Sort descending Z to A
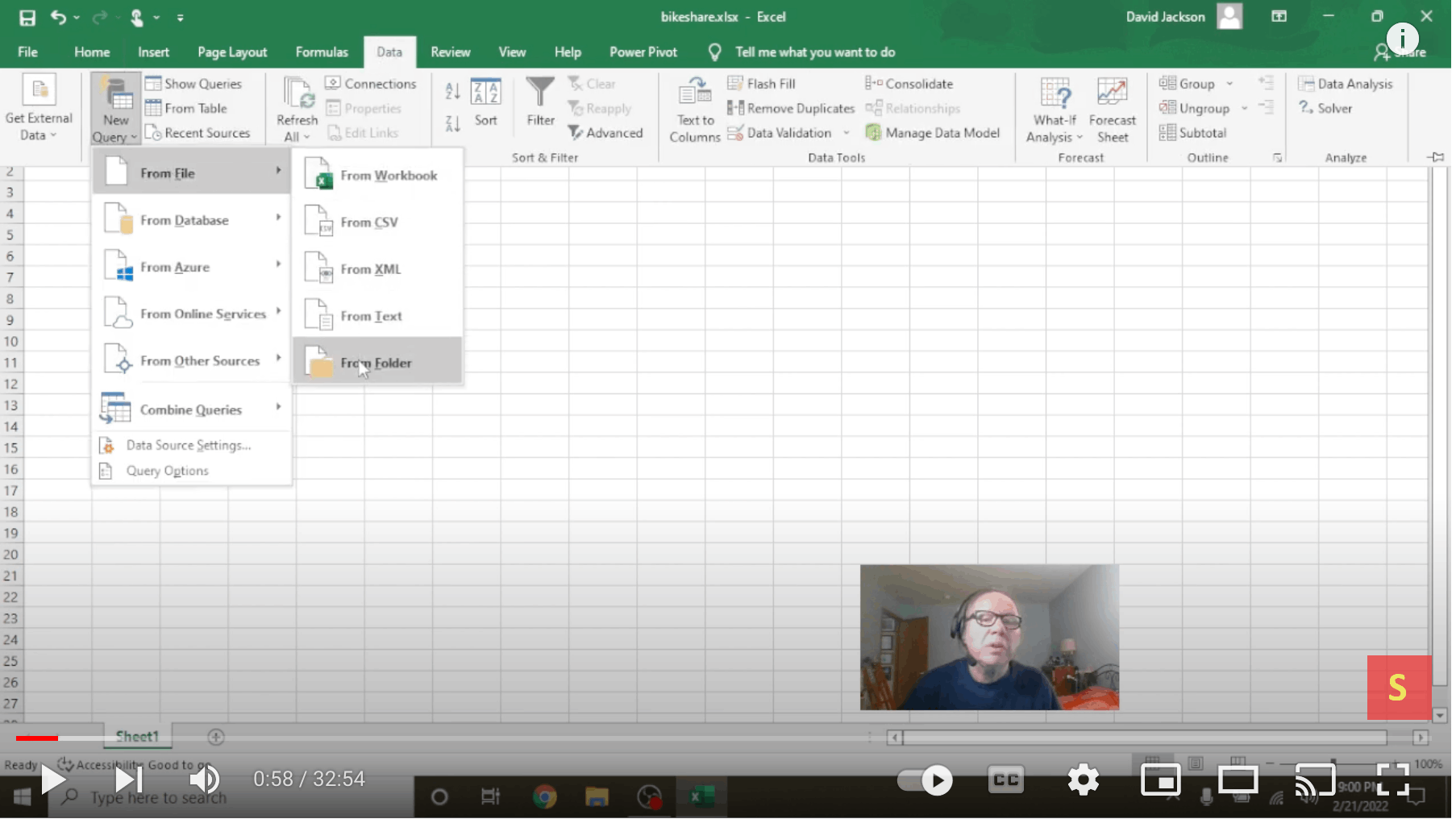This screenshot has height=819, width=1456. click(x=453, y=123)
